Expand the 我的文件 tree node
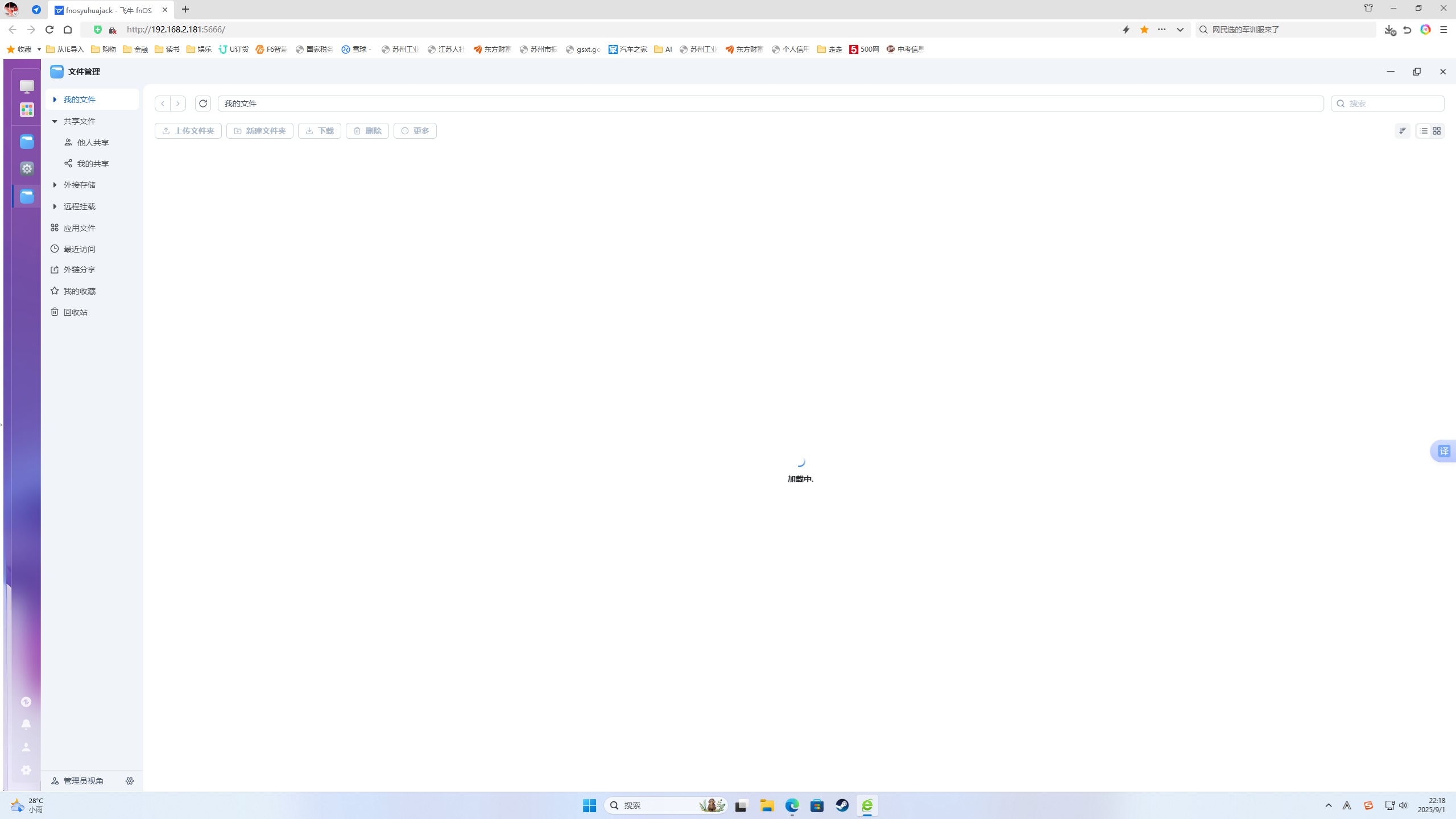Image resolution: width=1456 pixels, height=819 pixels. point(55,100)
